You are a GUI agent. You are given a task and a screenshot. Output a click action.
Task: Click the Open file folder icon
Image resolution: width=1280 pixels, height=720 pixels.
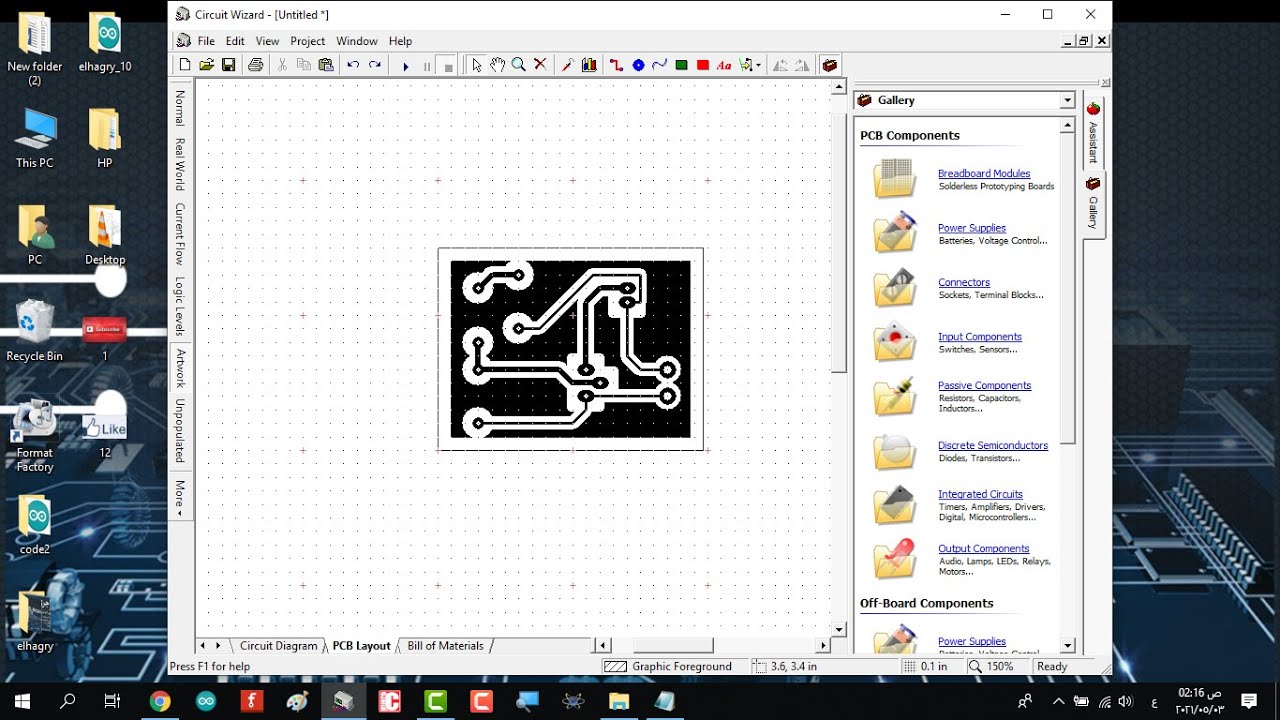[x=207, y=65]
